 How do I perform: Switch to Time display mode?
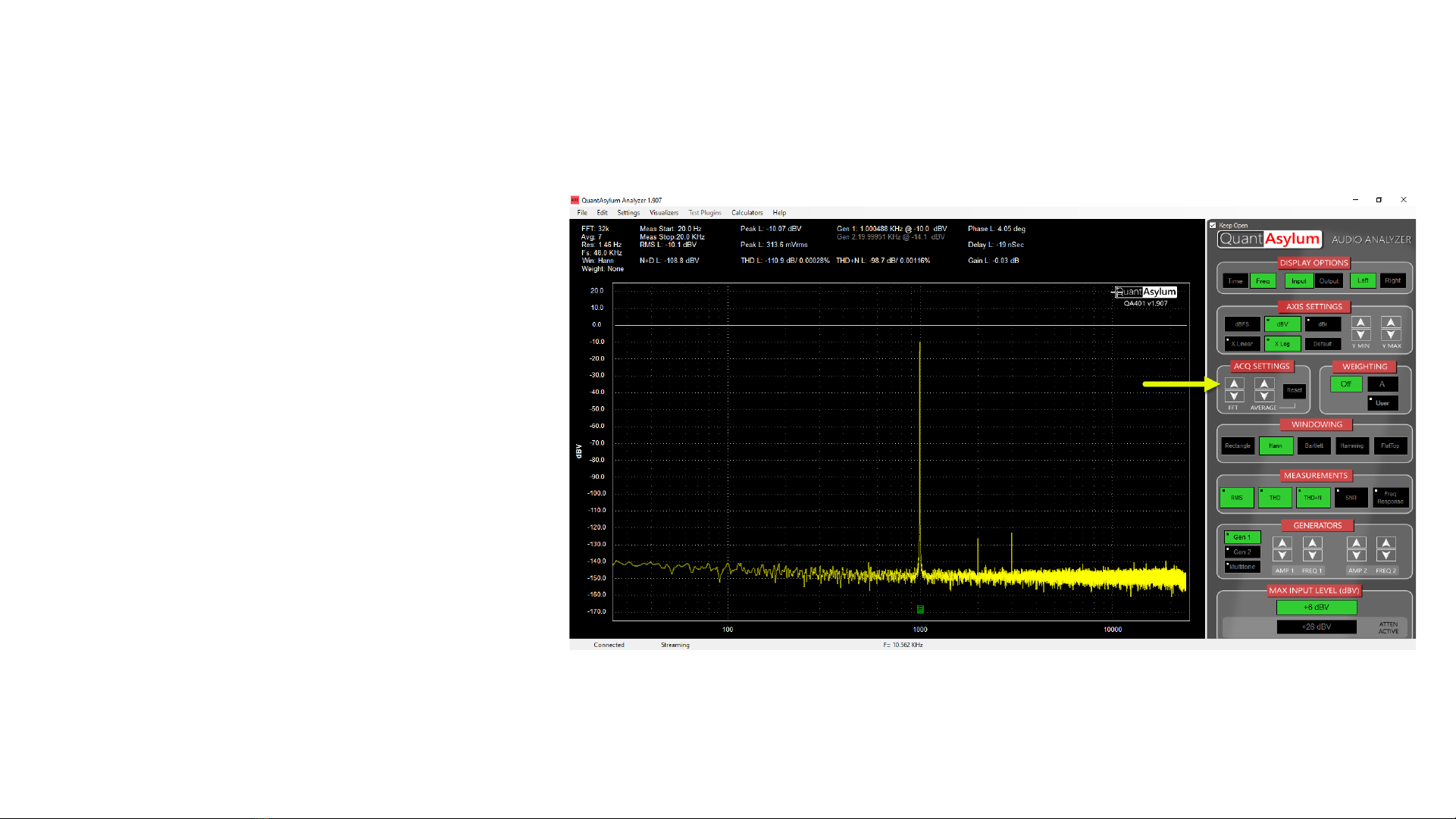click(1235, 281)
